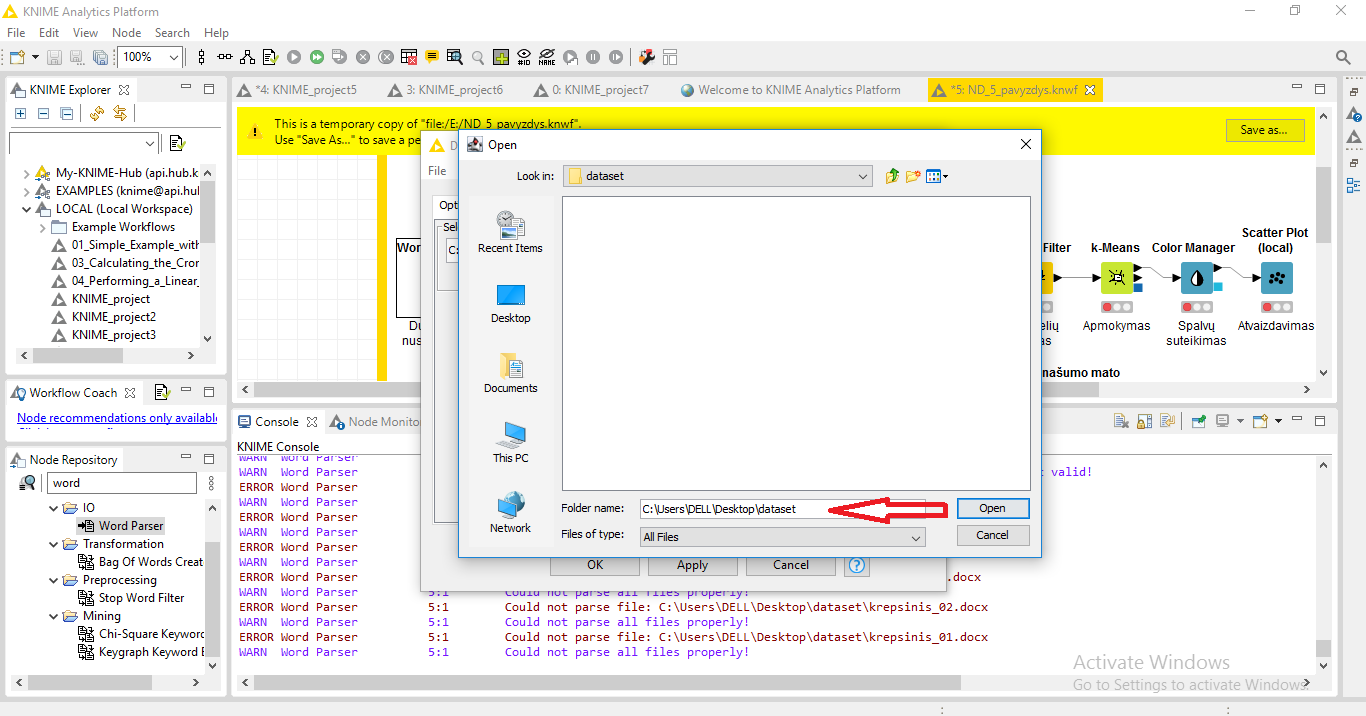
Task: Click the execute selected node icon
Action: 293,57
